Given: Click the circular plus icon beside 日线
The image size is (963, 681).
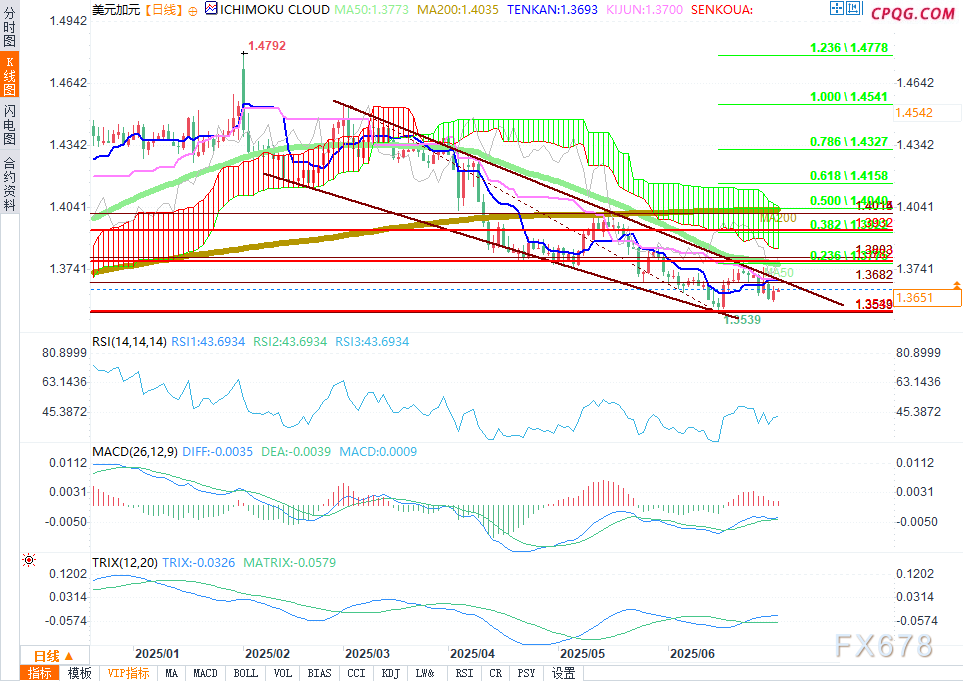Looking at the screenshot, I should tap(193, 9).
